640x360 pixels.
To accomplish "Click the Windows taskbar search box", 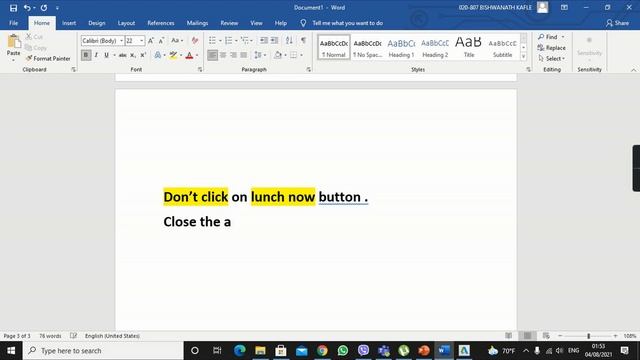I will (103, 351).
